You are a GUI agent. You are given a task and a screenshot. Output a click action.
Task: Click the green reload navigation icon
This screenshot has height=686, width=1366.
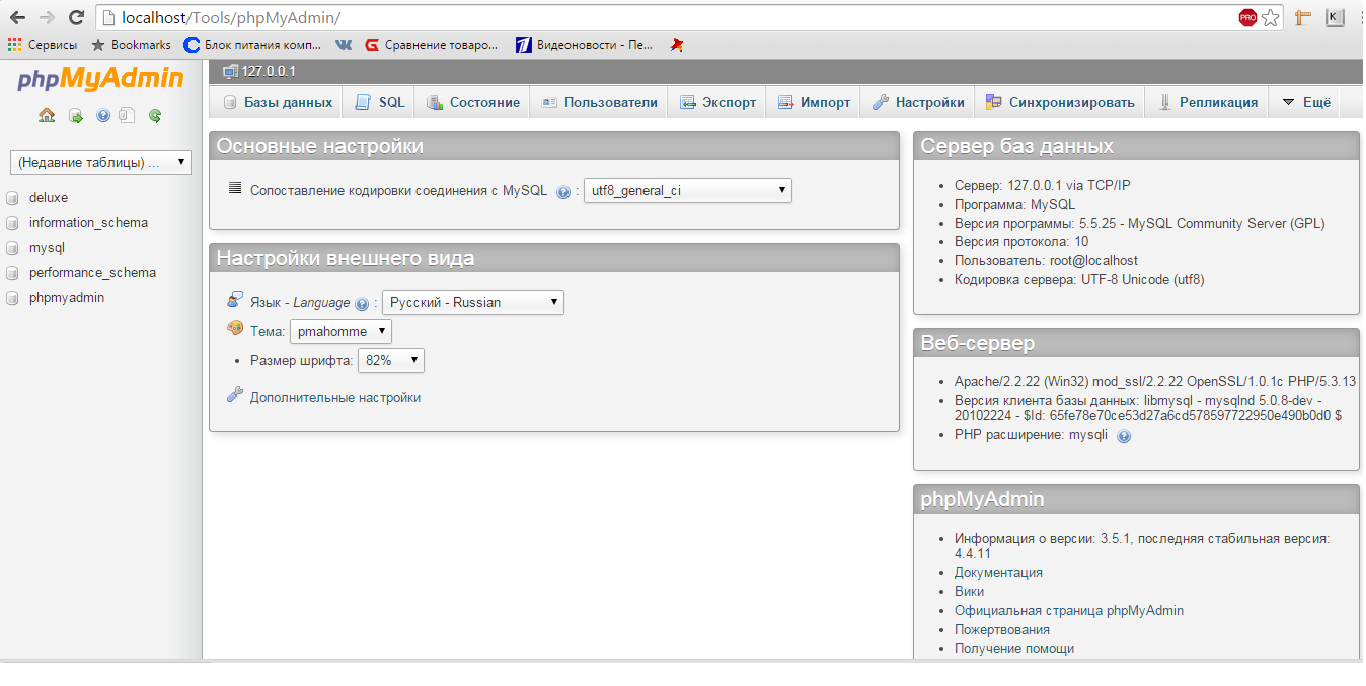(155, 116)
